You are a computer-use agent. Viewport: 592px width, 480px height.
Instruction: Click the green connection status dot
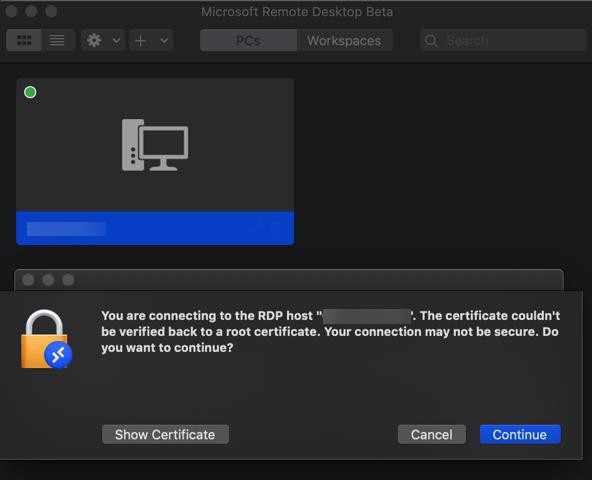point(30,92)
